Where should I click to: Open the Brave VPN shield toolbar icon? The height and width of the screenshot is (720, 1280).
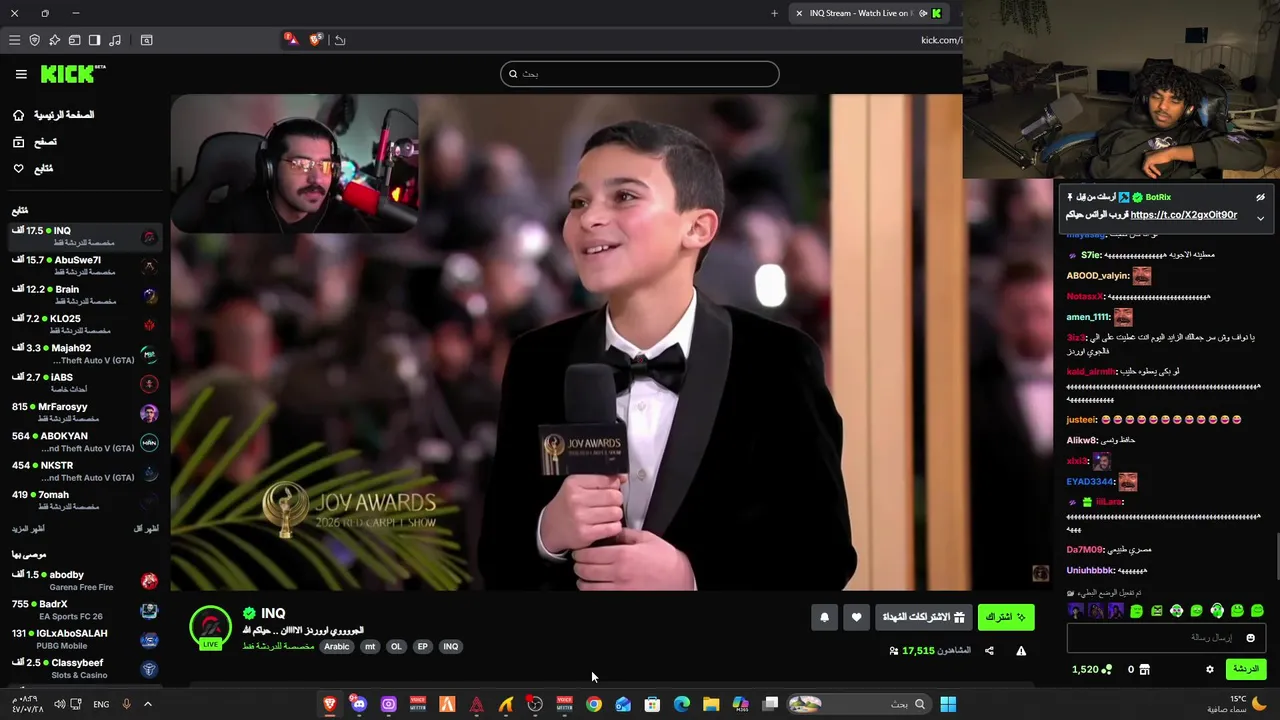[34, 40]
